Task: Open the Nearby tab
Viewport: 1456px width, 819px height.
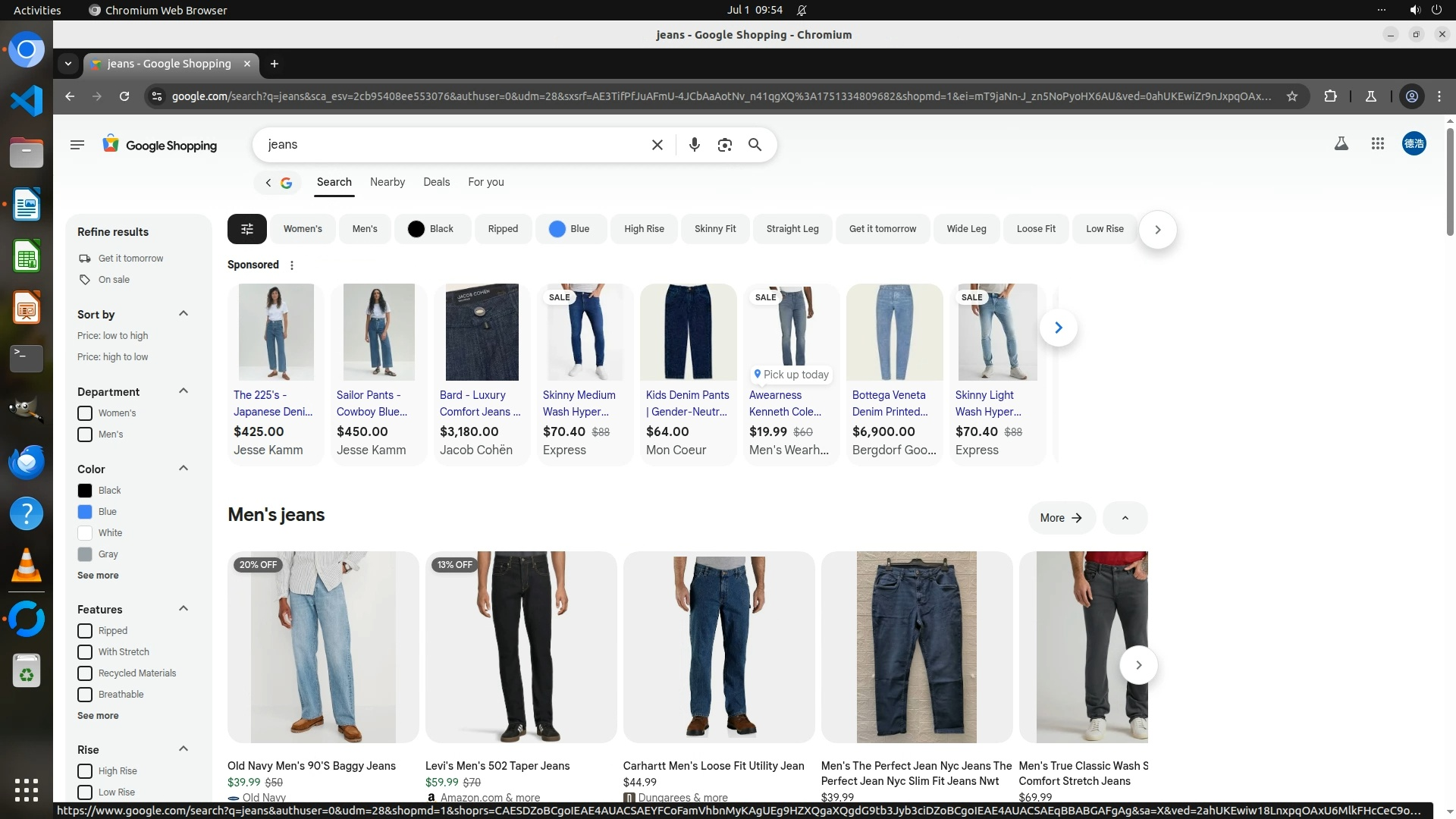Action: (x=387, y=182)
